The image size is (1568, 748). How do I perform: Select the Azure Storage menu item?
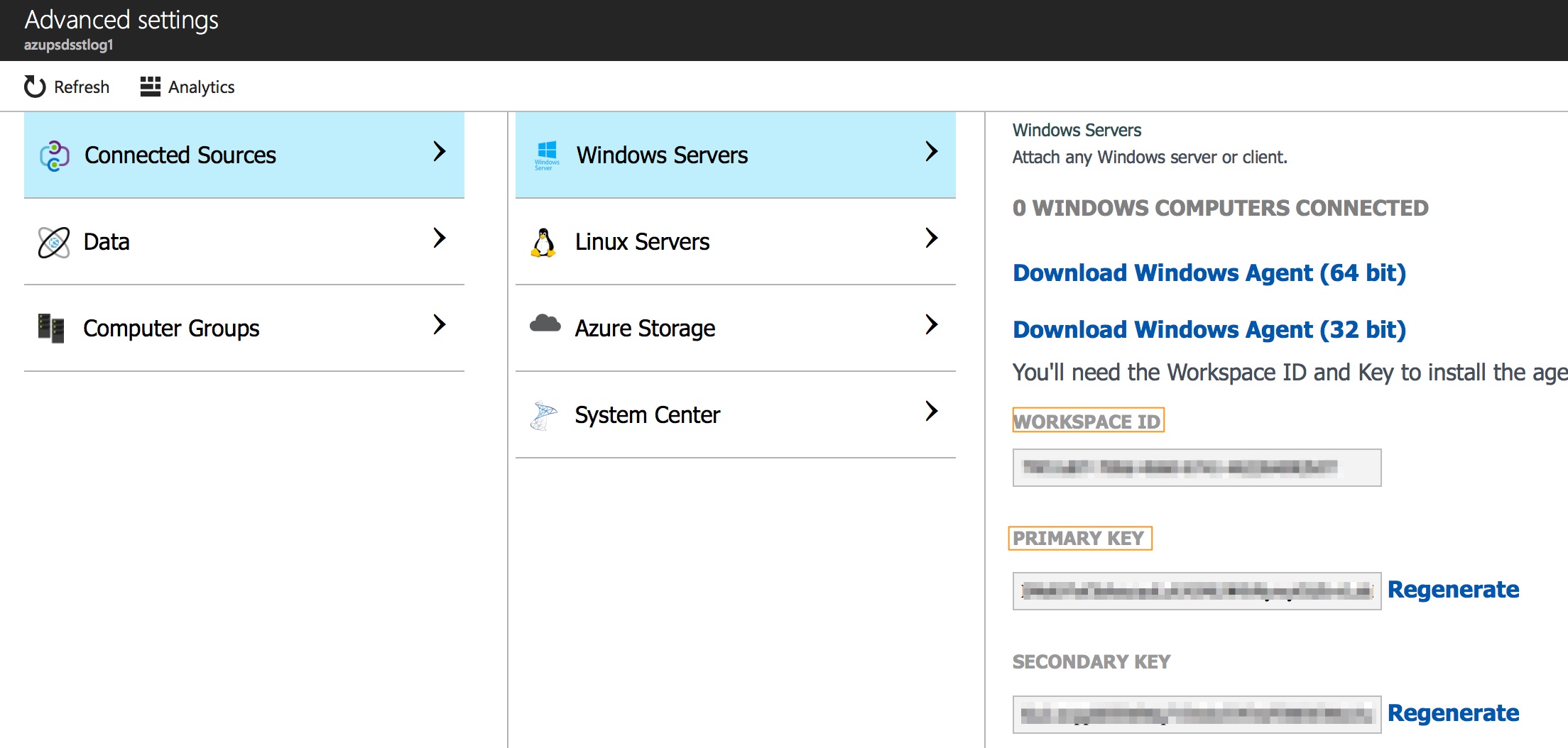(x=645, y=329)
